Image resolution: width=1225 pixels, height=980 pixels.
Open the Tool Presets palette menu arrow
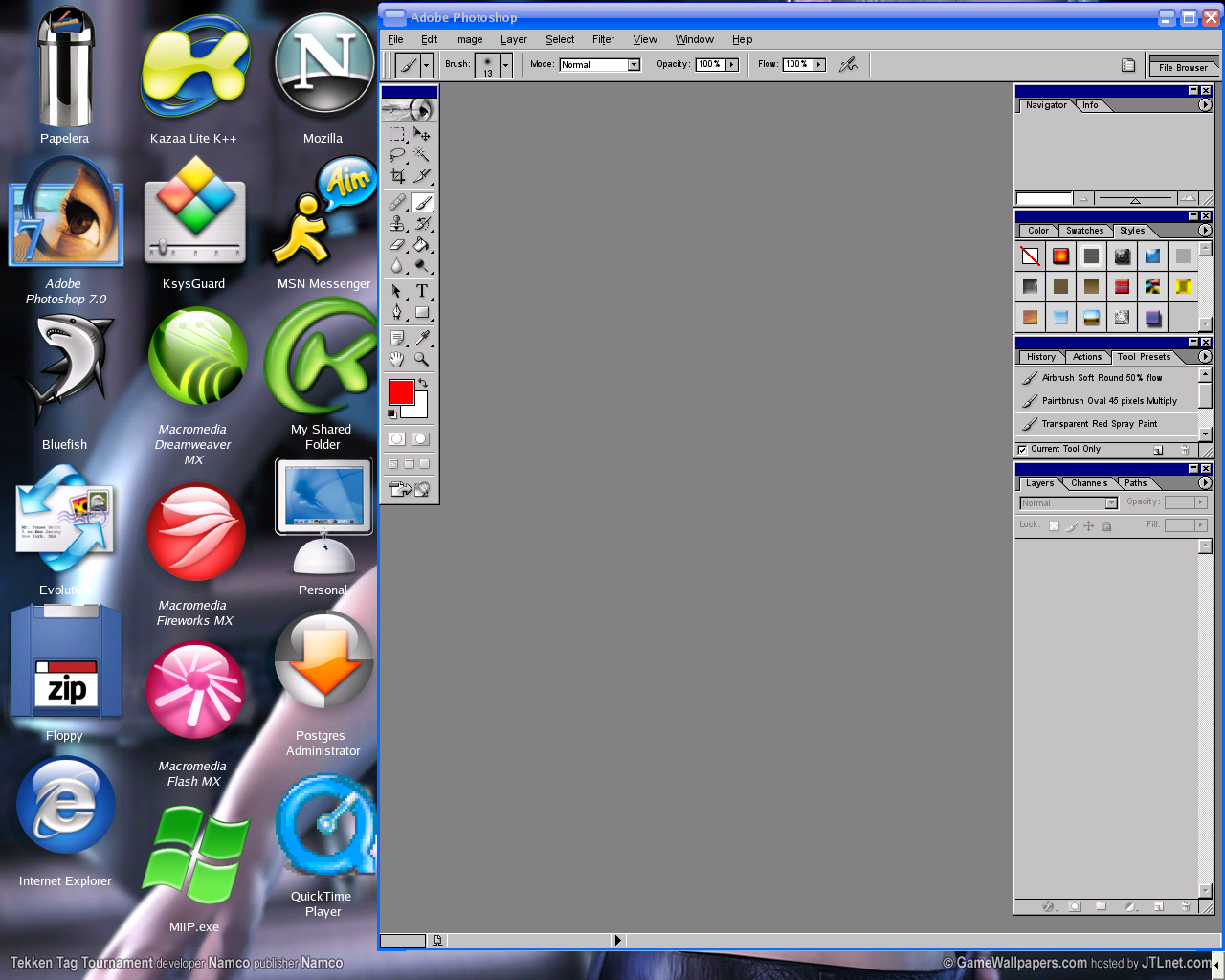click(x=1205, y=357)
